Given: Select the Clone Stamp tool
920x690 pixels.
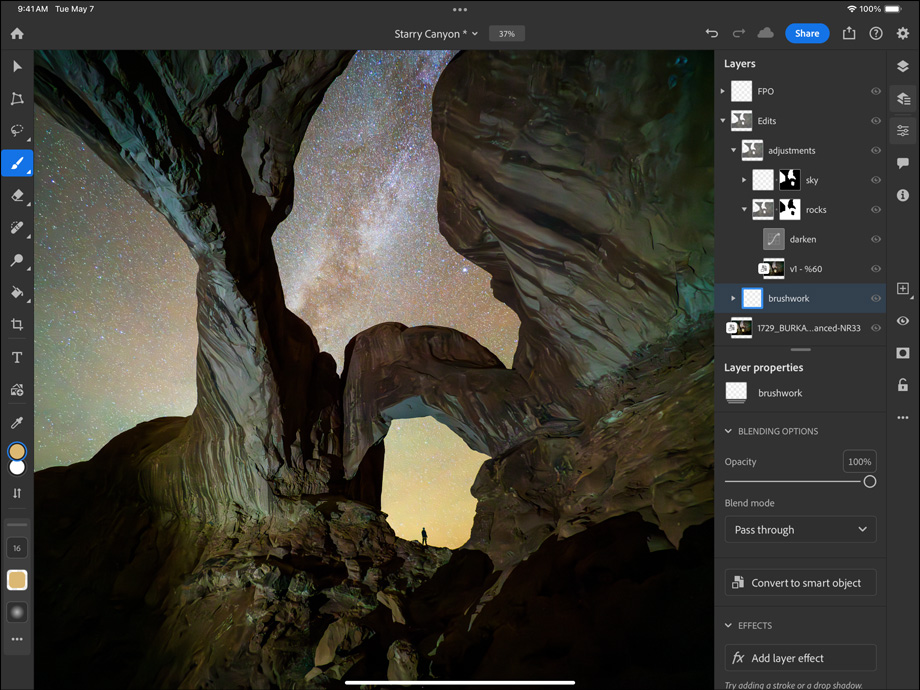Looking at the screenshot, I should pyautogui.click(x=16, y=261).
